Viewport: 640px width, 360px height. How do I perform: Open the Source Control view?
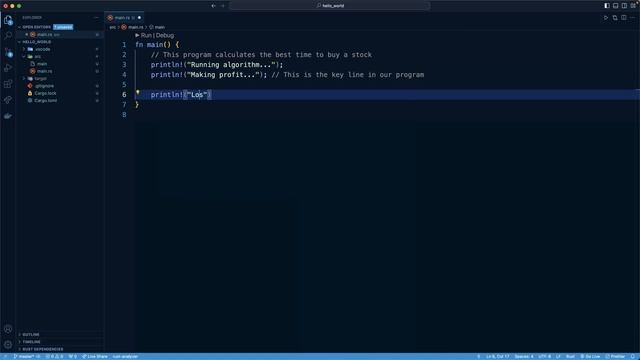[8, 52]
